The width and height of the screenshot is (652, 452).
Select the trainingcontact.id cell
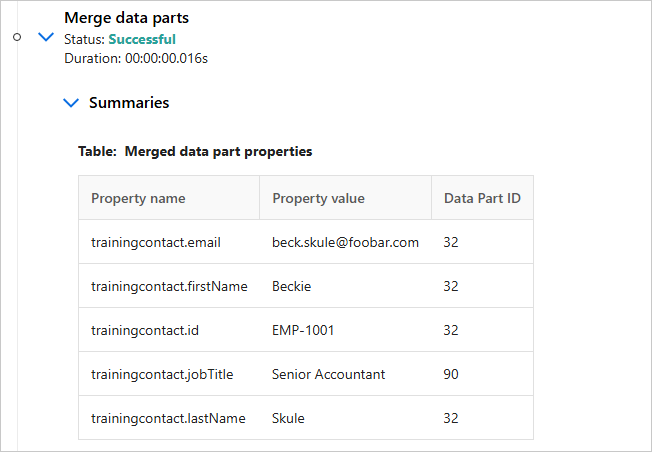[169, 330]
